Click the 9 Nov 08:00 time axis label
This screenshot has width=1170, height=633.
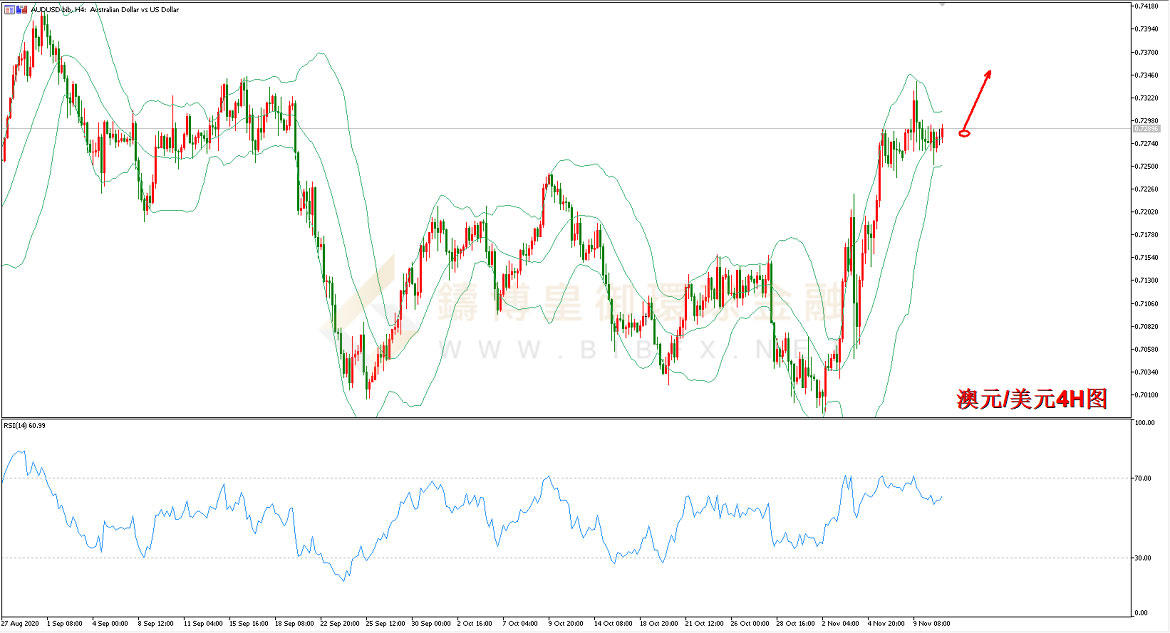pos(931,623)
